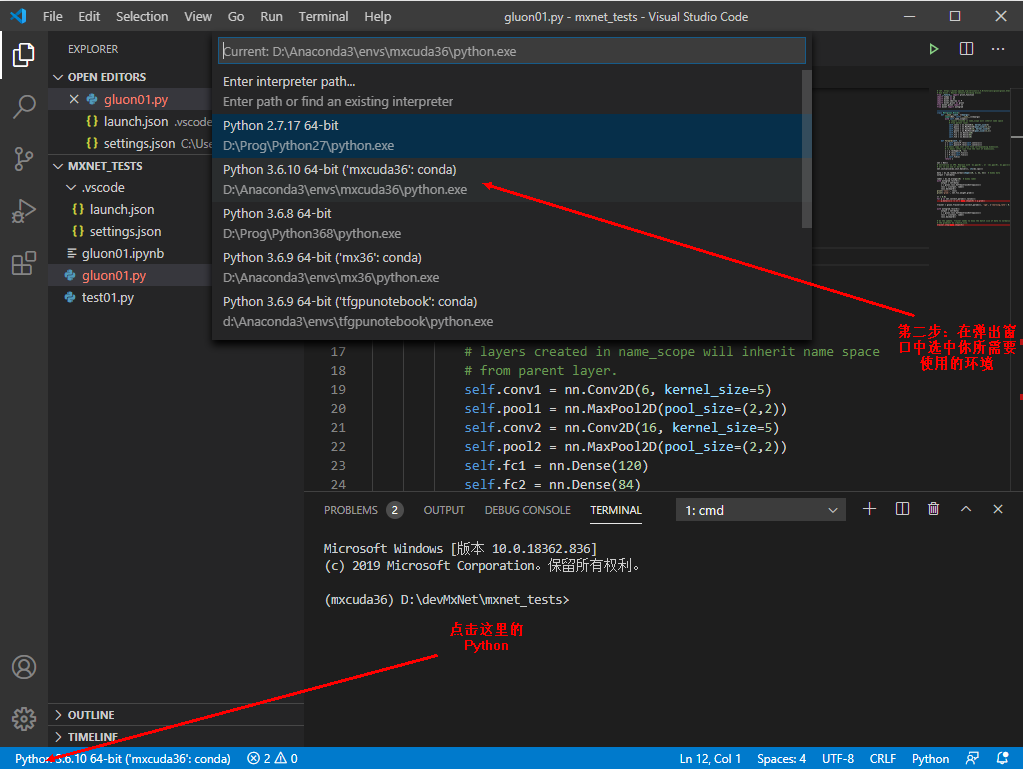1023x769 pixels.
Task: Expand the Outline section
Action: [x=176, y=715]
